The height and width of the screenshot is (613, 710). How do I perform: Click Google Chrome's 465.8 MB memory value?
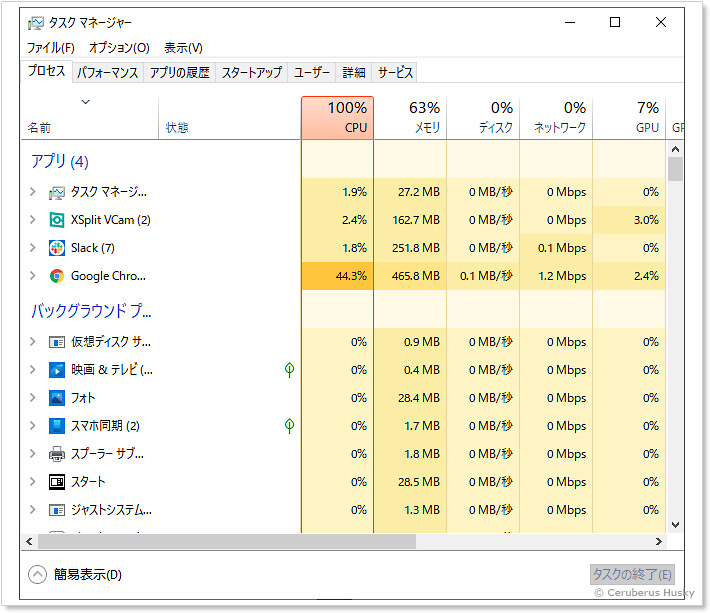click(416, 276)
